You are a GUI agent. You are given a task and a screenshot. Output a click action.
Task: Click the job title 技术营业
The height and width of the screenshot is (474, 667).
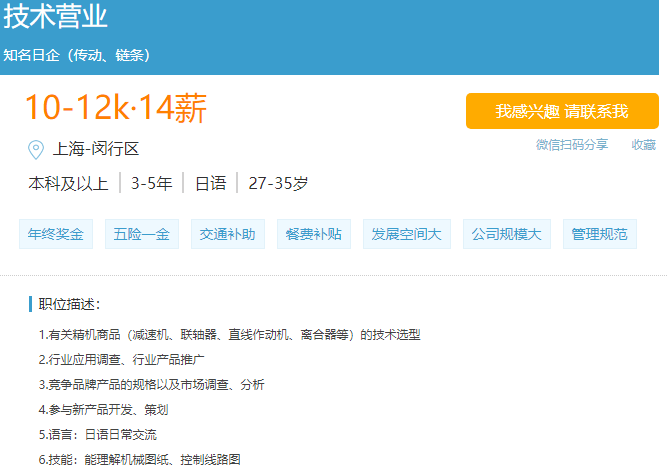pyautogui.click(x=55, y=17)
